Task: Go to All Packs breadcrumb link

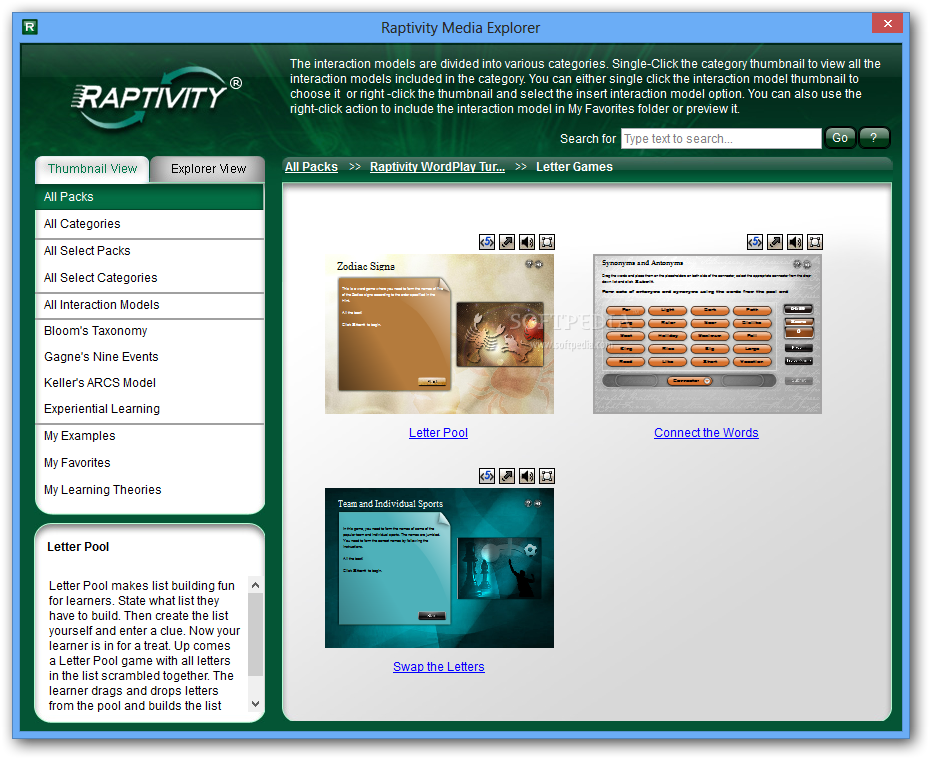Action: (x=311, y=167)
